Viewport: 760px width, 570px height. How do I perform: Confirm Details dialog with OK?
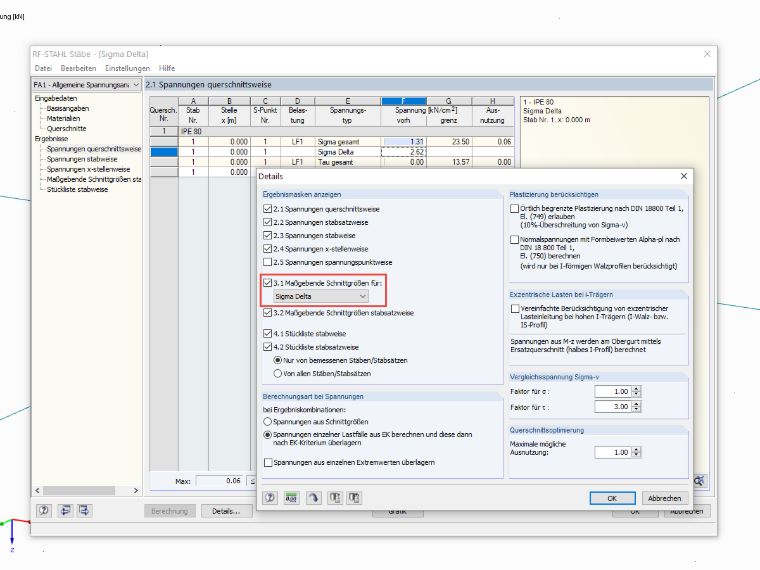pyautogui.click(x=612, y=498)
